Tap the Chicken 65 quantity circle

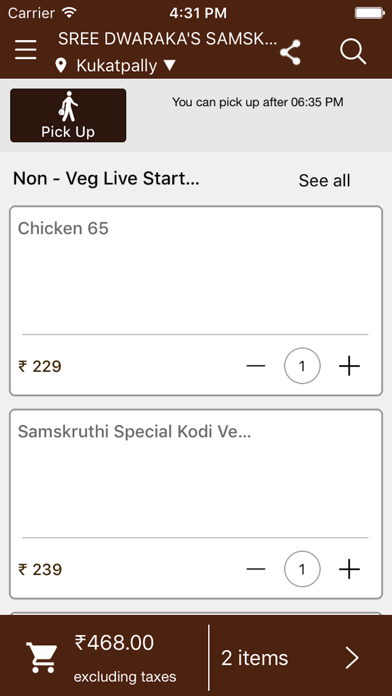click(x=302, y=366)
